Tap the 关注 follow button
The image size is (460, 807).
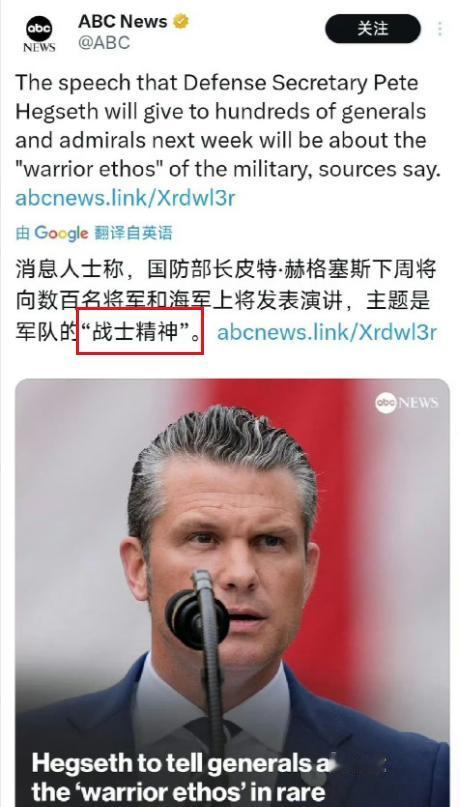(373, 29)
